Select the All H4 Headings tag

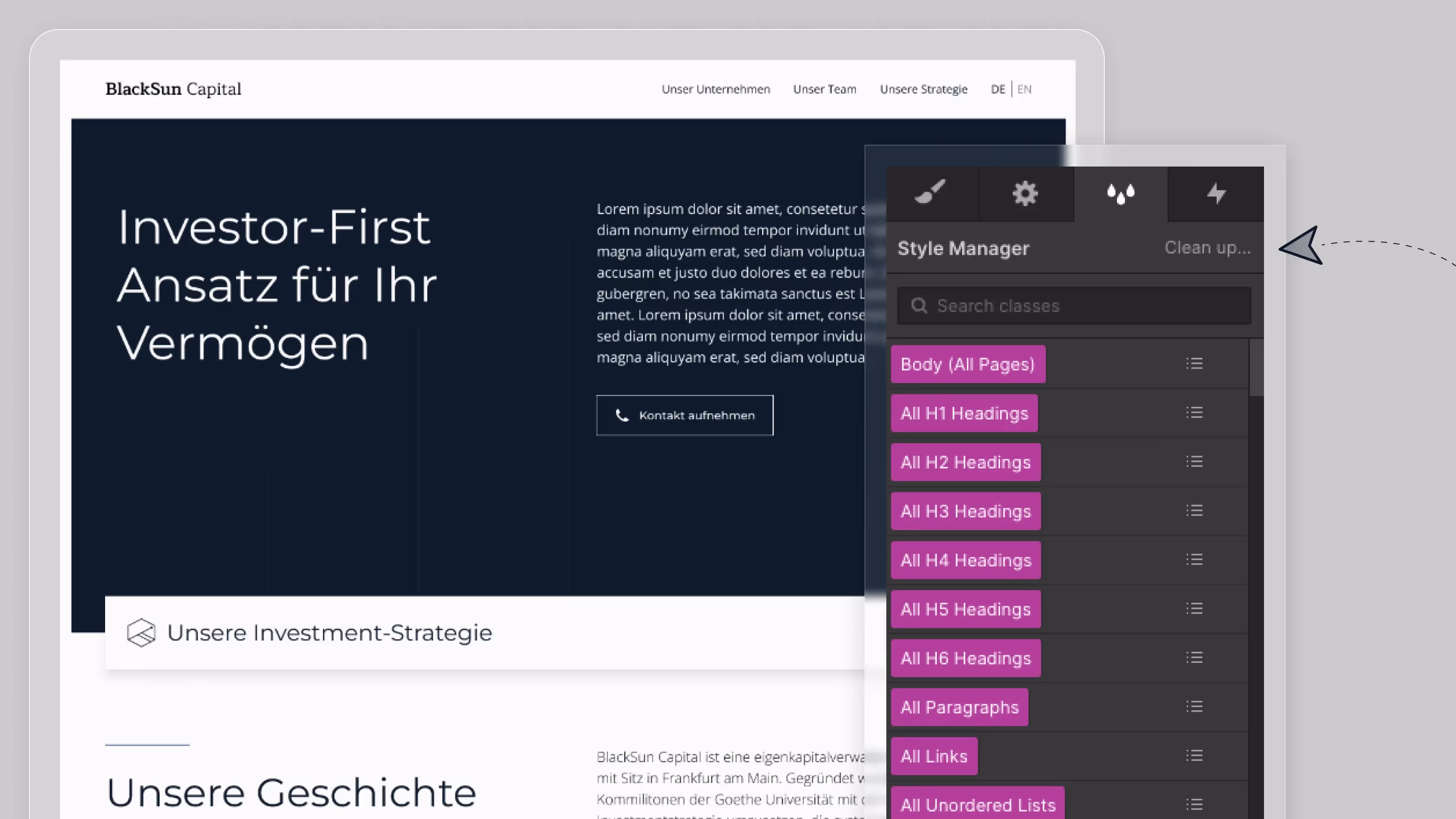[x=966, y=560]
